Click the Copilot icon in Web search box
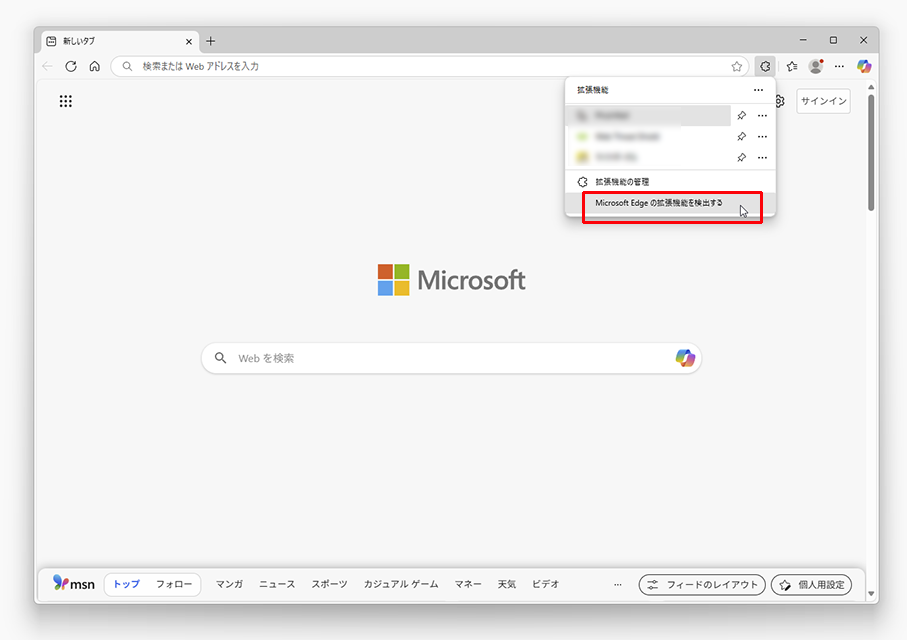The width and height of the screenshot is (907, 640). [x=685, y=358]
